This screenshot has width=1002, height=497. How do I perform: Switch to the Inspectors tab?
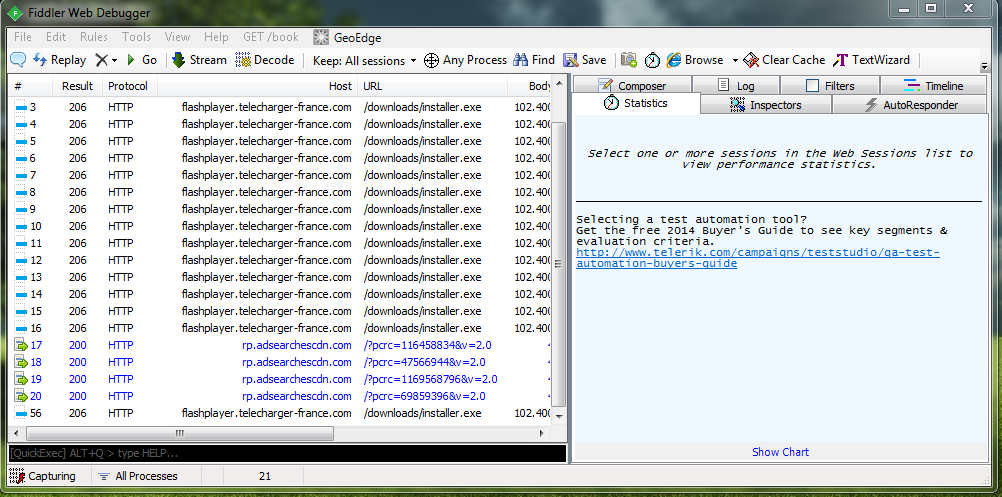766,105
